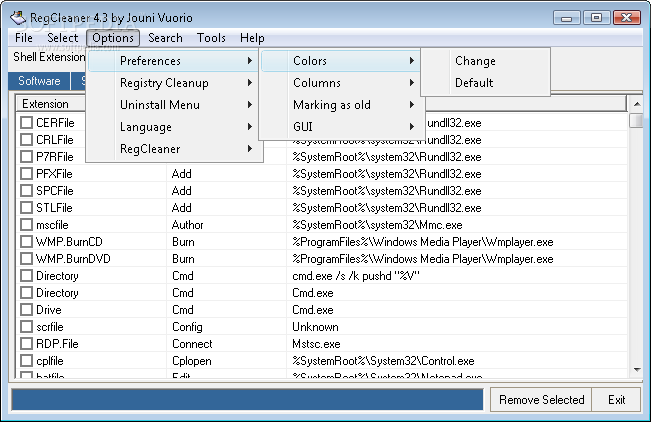The height and width of the screenshot is (422, 651).
Task: Tick the RDP.File checkbox
Action: click(x=26, y=344)
